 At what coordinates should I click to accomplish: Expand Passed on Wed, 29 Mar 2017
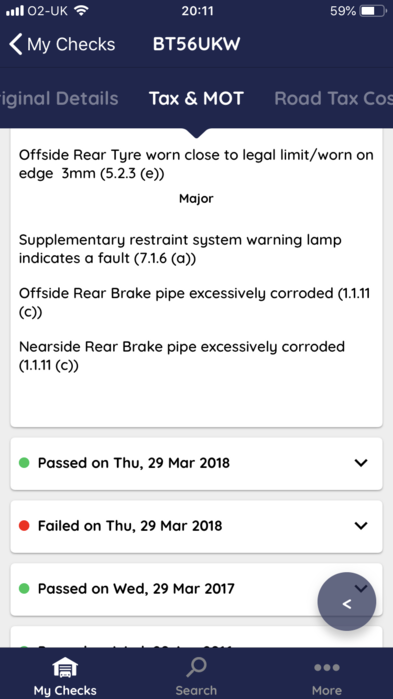point(196,589)
